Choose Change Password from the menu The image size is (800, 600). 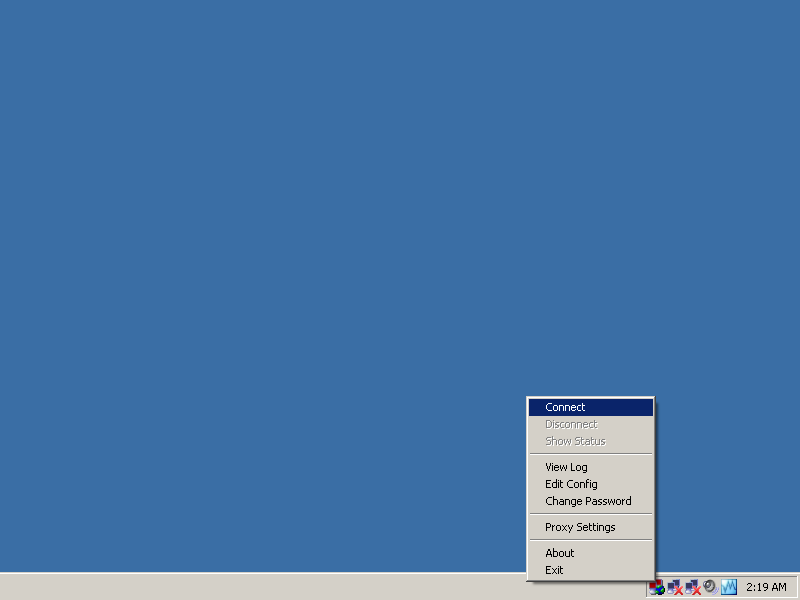tap(591, 501)
